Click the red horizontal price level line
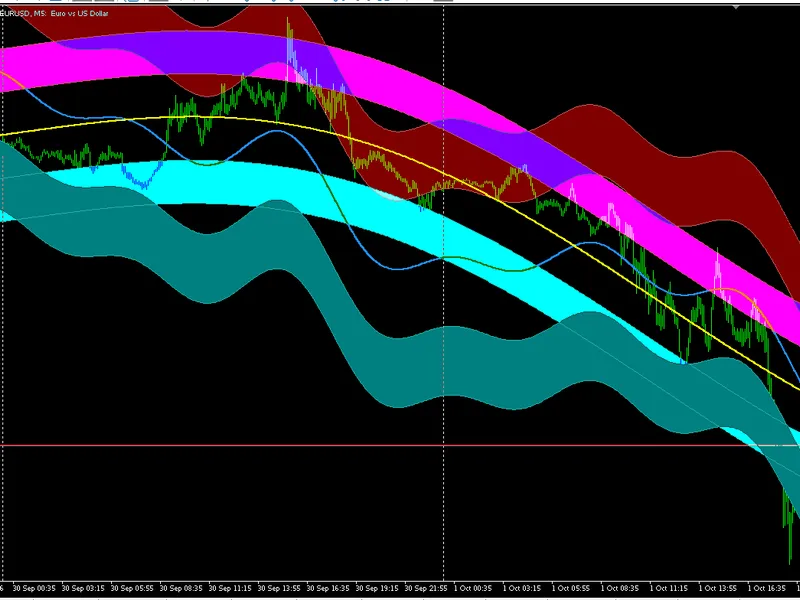Viewport: 800px width, 600px height. click(400, 445)
